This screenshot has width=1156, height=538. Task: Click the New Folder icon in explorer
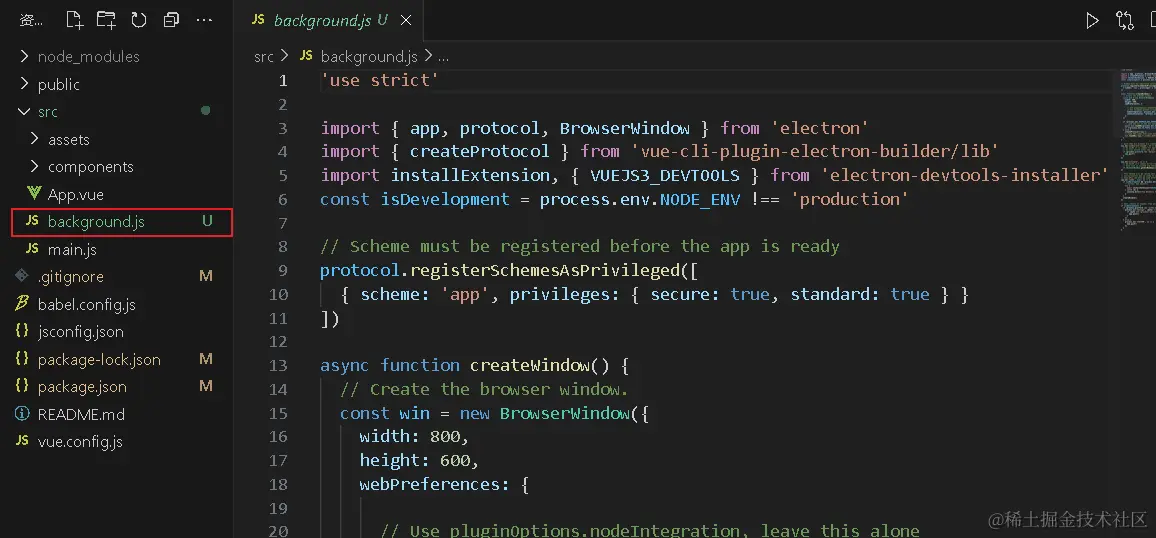point(106,21)
